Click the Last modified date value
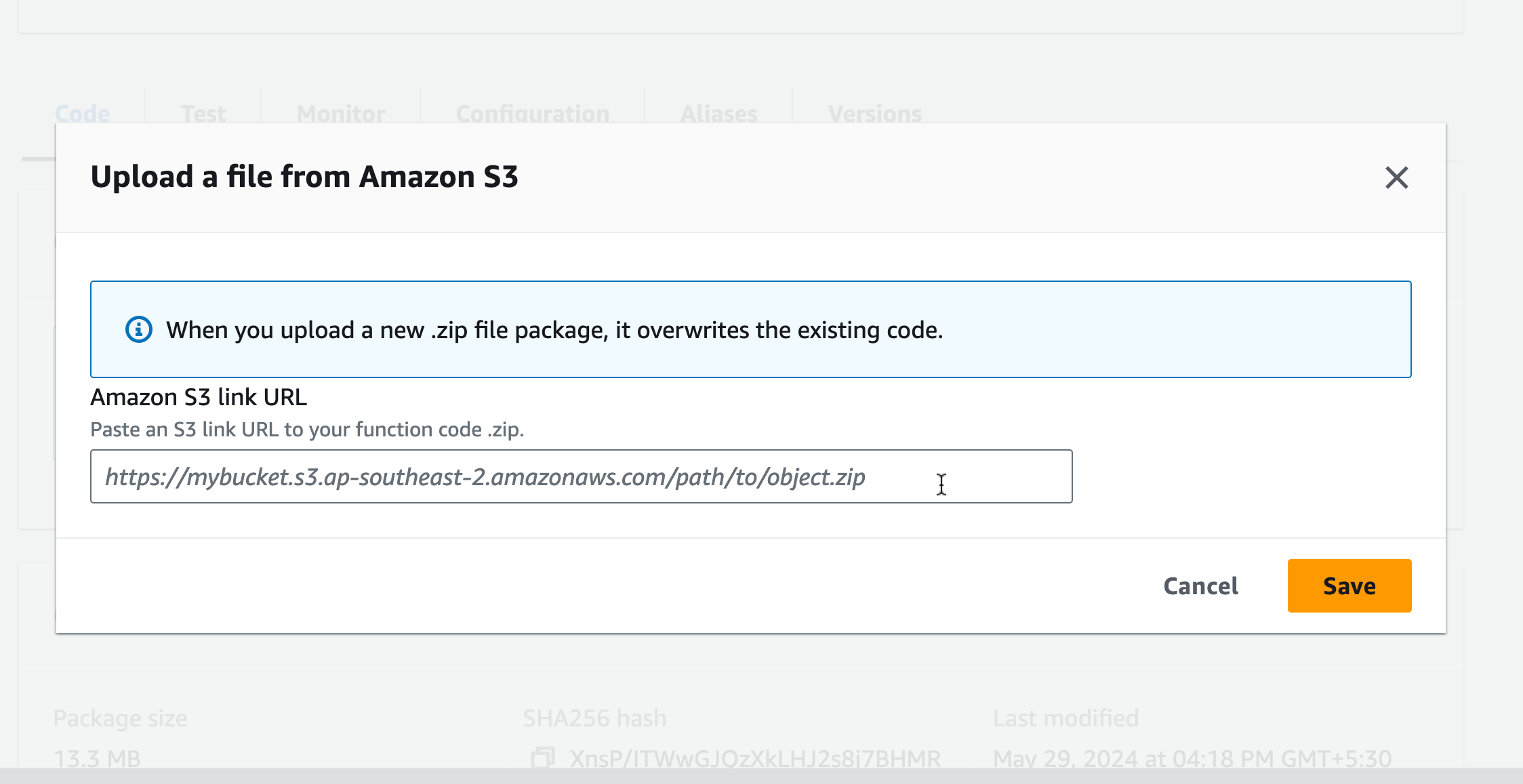This screenshot has width=1523, height=784. pyautogui.click(x=1192, y=758)
